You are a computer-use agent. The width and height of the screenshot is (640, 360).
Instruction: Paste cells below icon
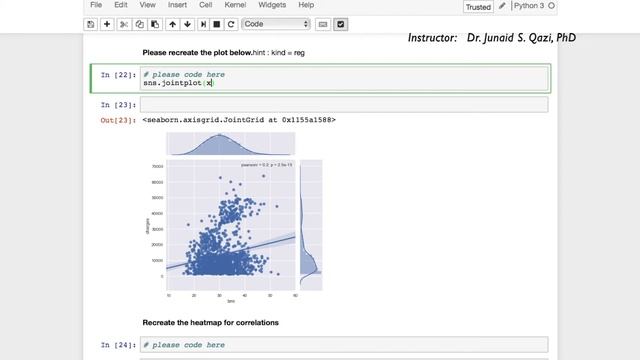click(x=155, y=24)
